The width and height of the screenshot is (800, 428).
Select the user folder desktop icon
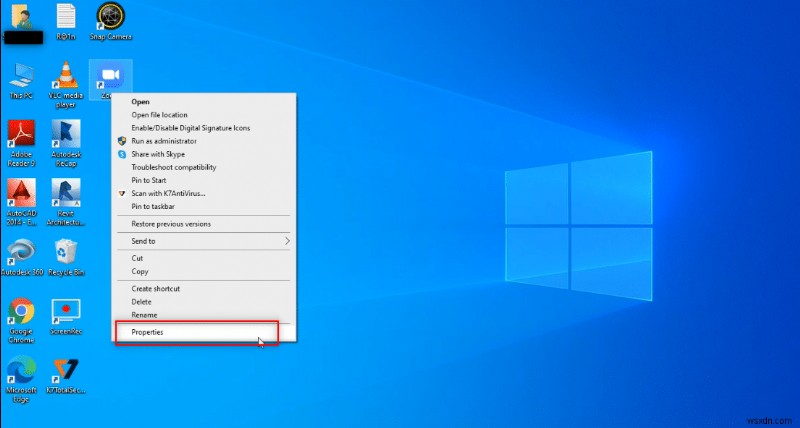pyautogui.click(x=22, y=22)
